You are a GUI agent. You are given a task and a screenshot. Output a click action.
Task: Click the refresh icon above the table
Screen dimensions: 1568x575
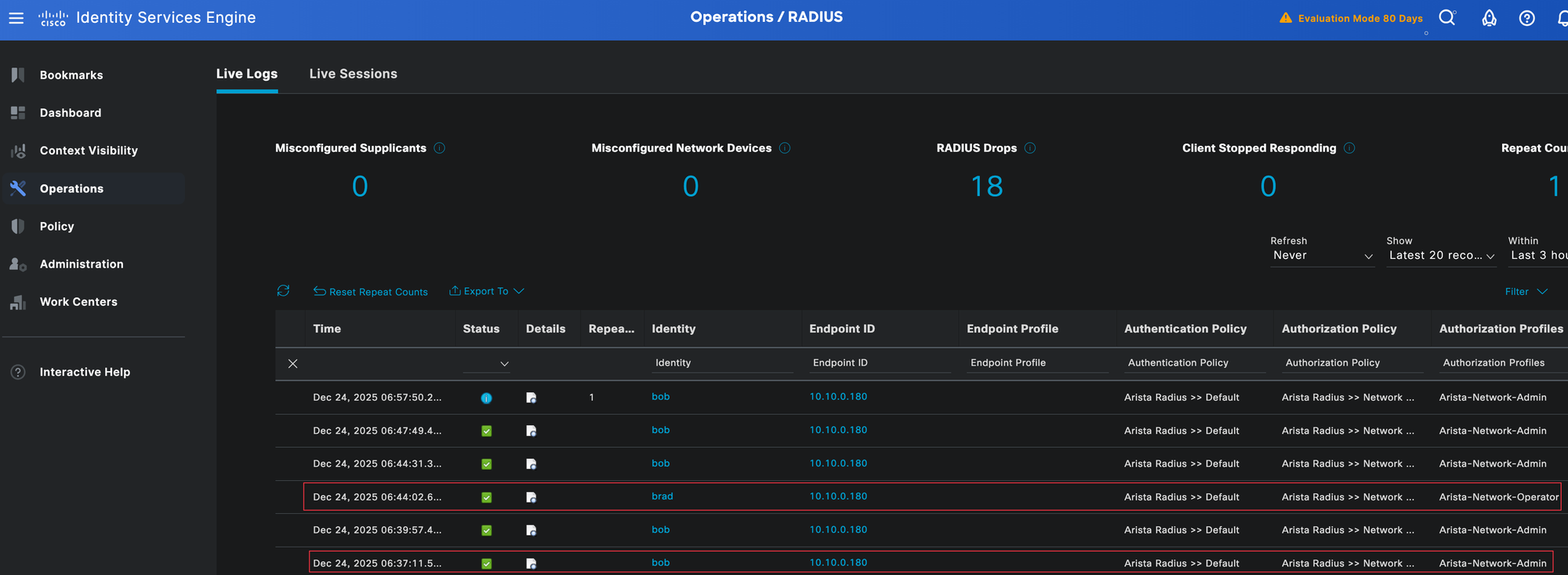283,291
